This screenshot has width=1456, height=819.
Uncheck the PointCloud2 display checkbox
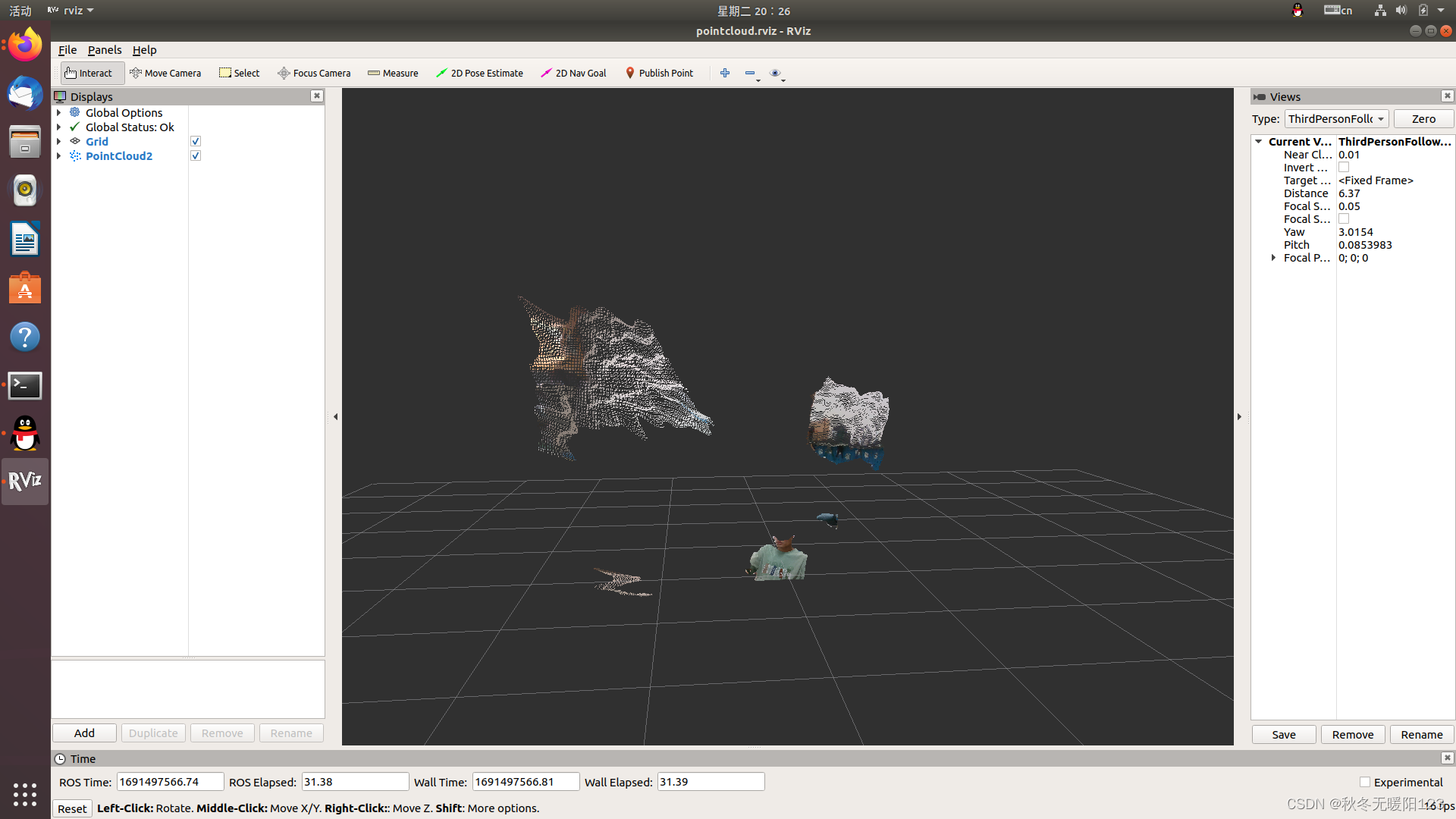pos(196,156)
